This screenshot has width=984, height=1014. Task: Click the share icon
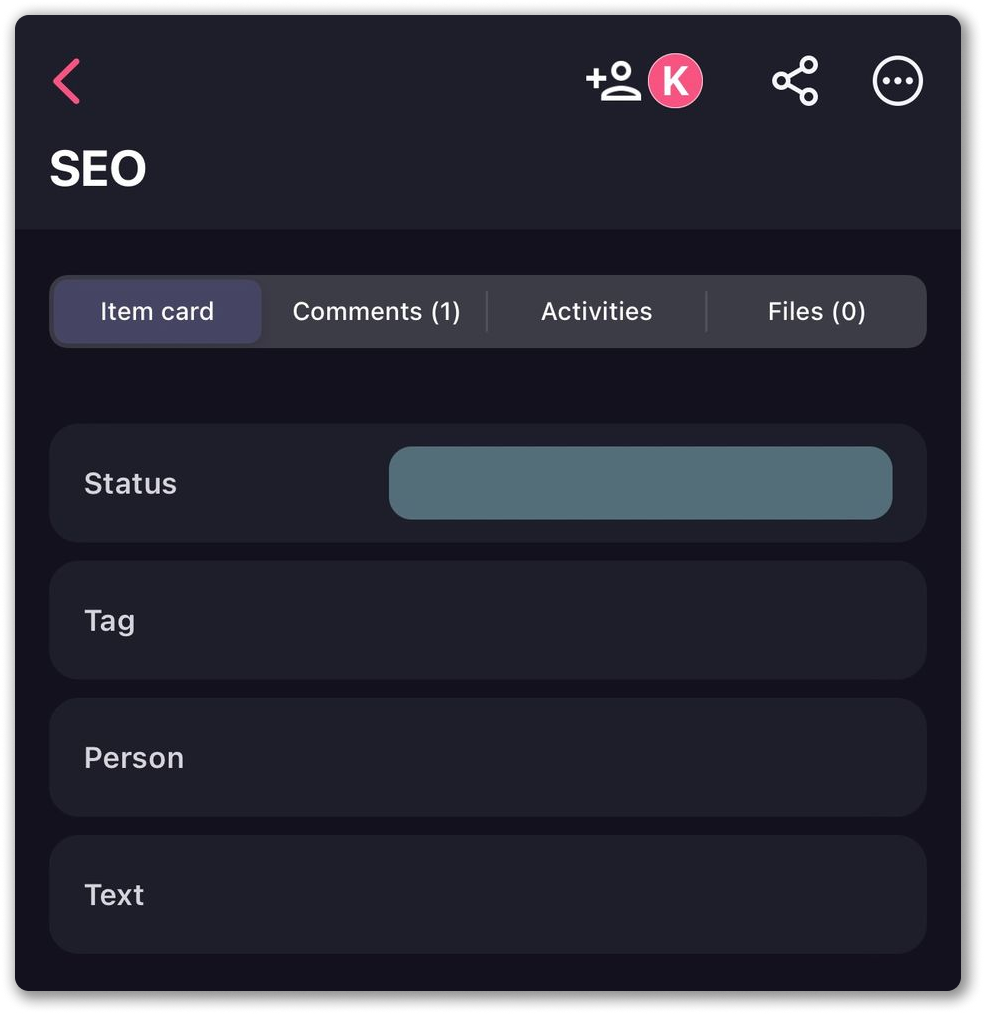pyautogui.click(x=795, y=81)
